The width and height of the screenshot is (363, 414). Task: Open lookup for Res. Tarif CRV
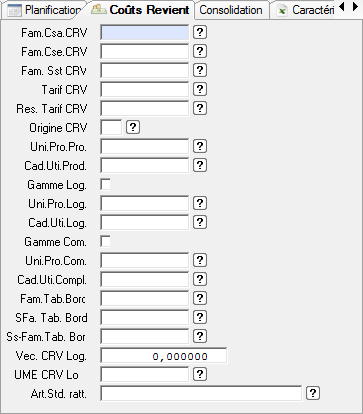pyautogui.click(x=200, y=108)
